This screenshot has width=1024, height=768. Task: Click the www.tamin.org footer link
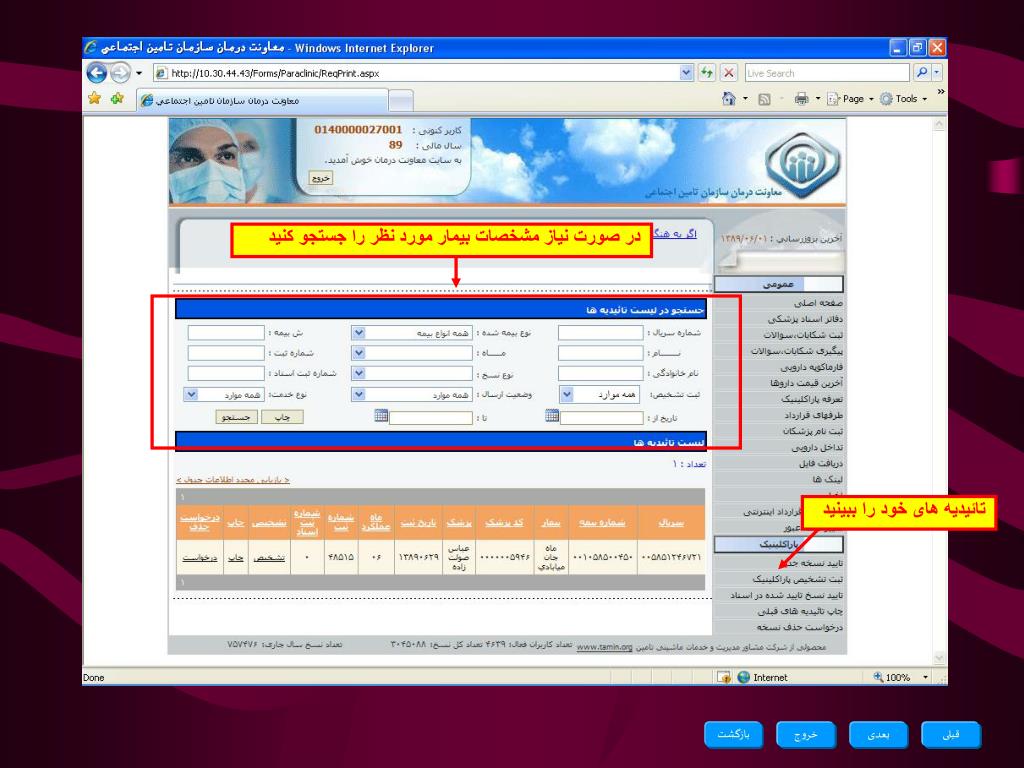(605, 647)
